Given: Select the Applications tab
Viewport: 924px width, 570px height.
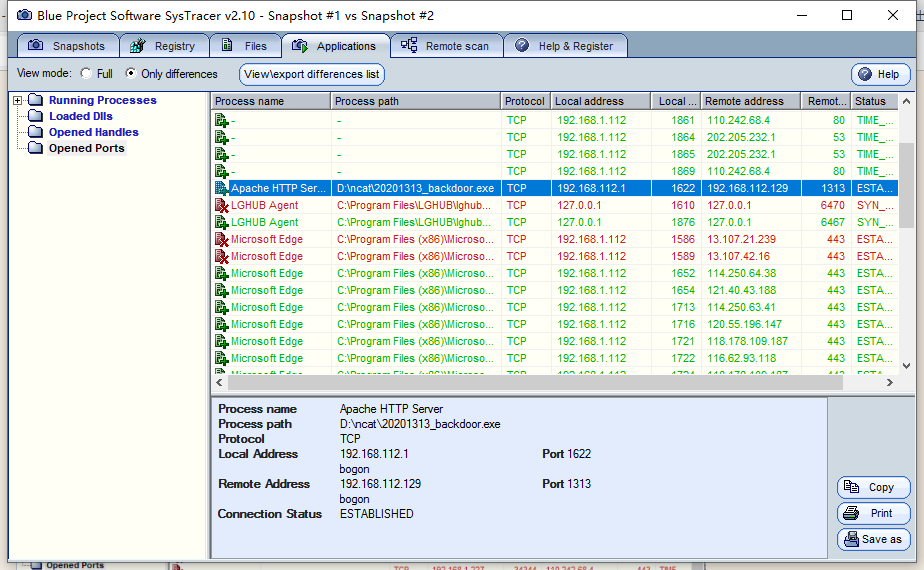Looking at the screenshot, I should [335, 46].
